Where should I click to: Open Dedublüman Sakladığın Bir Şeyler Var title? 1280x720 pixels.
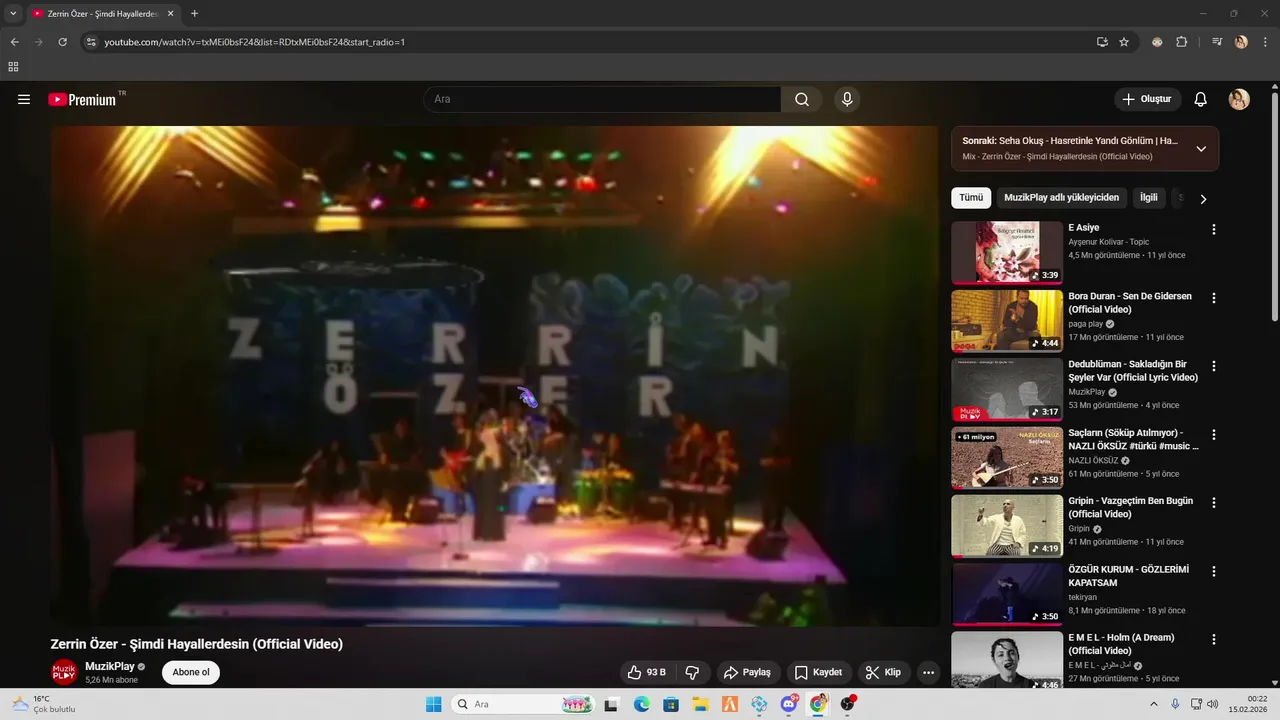(1133, 371)
